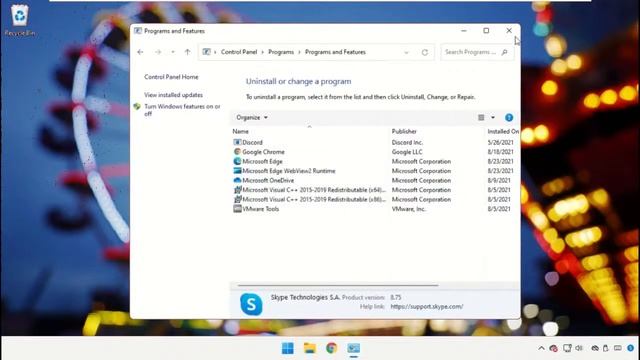640x360 pixels.
Task: Open Google Chrome from the taskbar
Action: point(332,348)
